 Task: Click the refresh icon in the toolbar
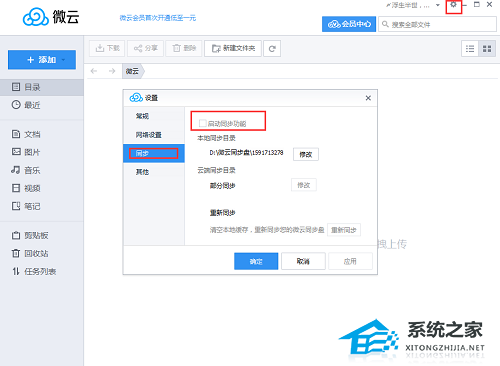pyautogui.click(x=272, y=49)
